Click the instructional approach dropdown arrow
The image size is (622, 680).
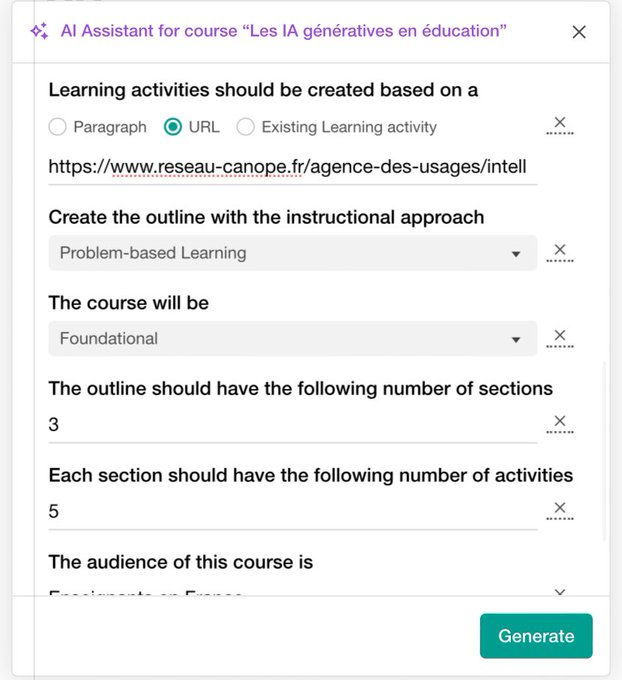coord(516,254)
